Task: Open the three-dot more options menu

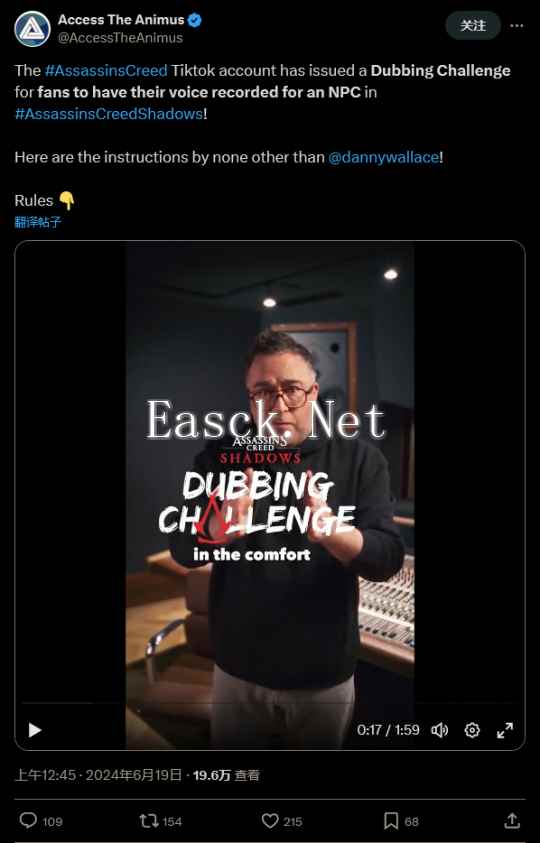Action: coord(517,25)
